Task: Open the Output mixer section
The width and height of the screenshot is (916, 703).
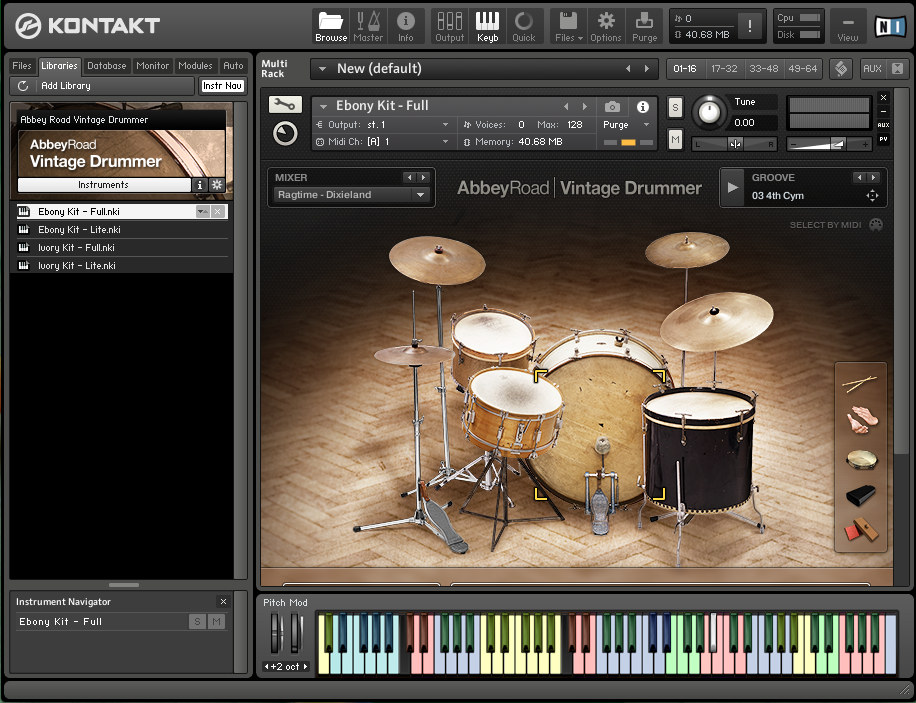Action: (x=450, y=27)
